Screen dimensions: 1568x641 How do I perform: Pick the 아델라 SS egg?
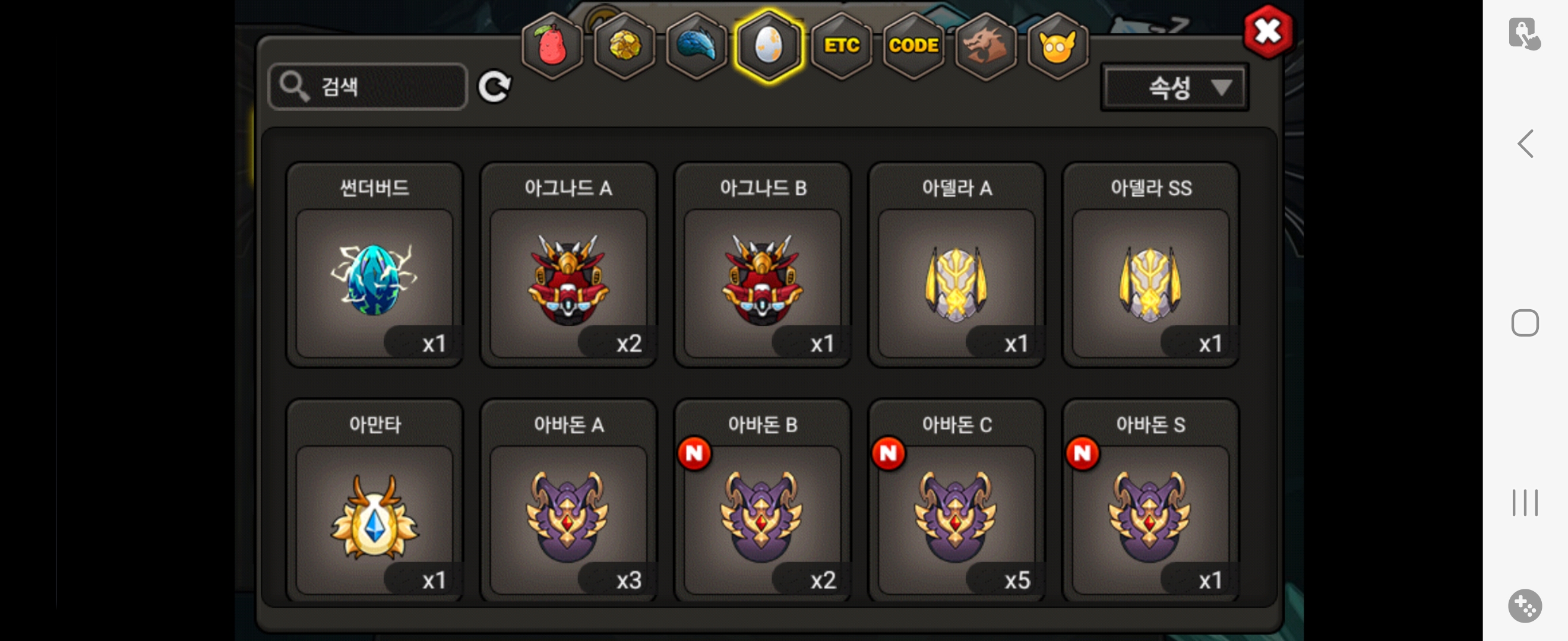pyautogui.click(x=1150, y=265)
